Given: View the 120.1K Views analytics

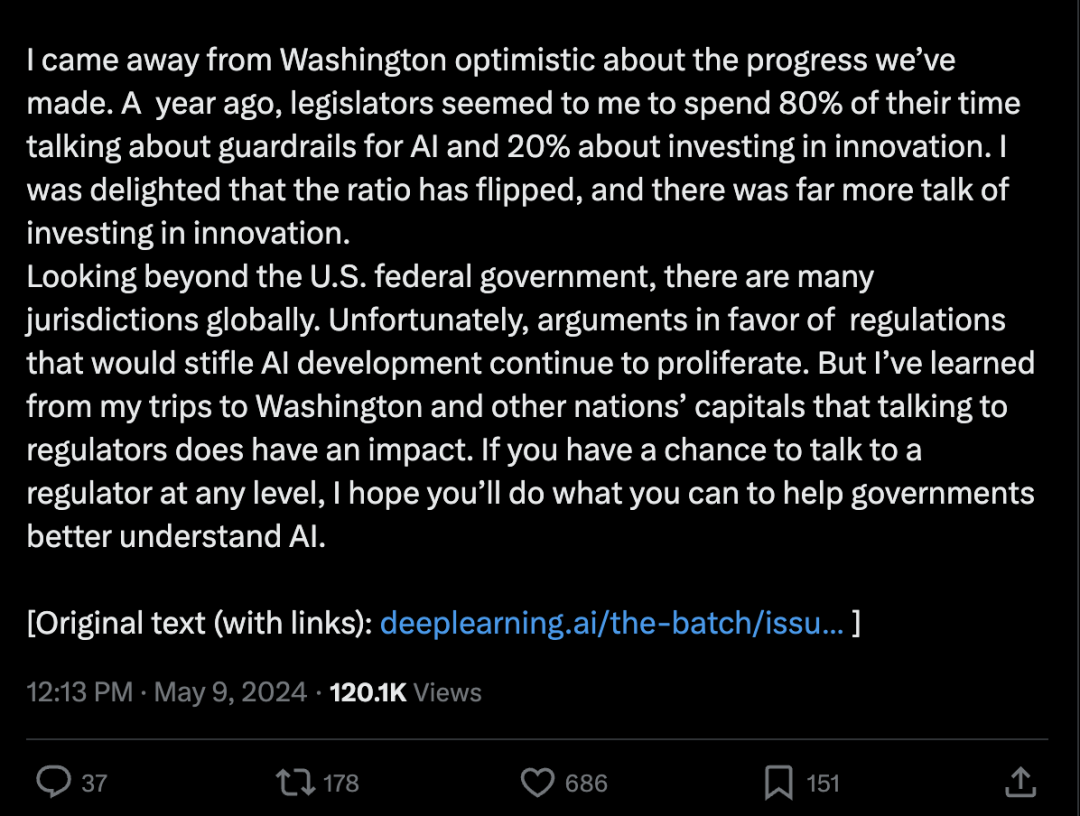Looking at the screenshot, I should pyautogui.click(x=406, y=692).
